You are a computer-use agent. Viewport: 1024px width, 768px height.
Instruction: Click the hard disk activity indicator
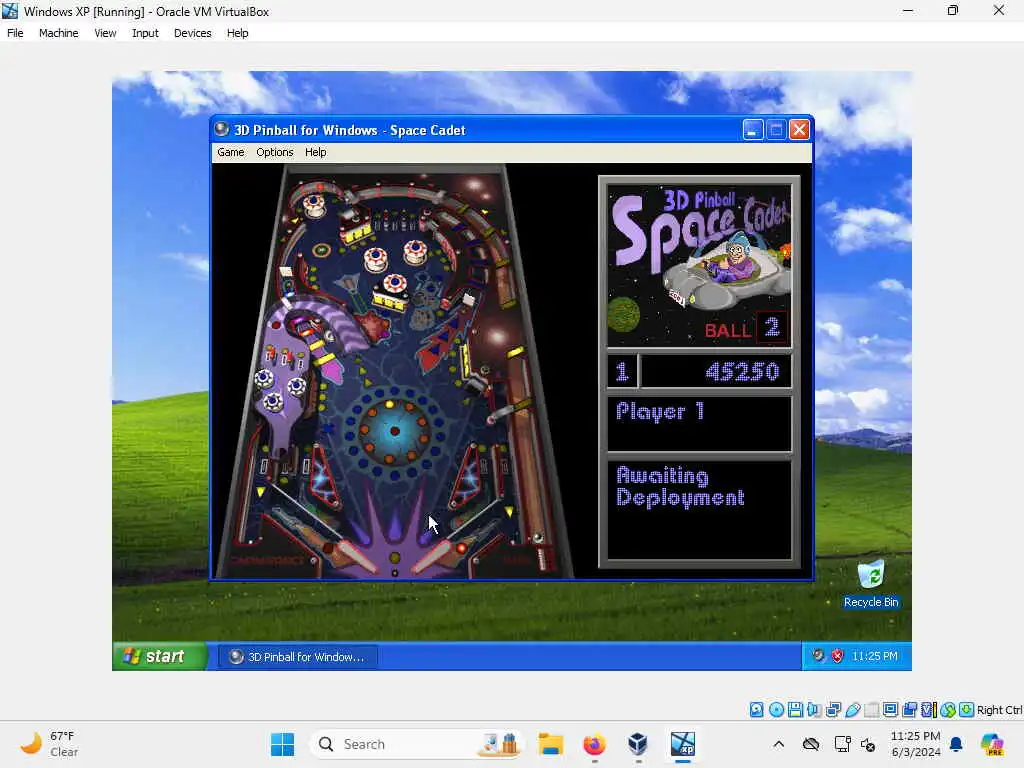[756, 710]
